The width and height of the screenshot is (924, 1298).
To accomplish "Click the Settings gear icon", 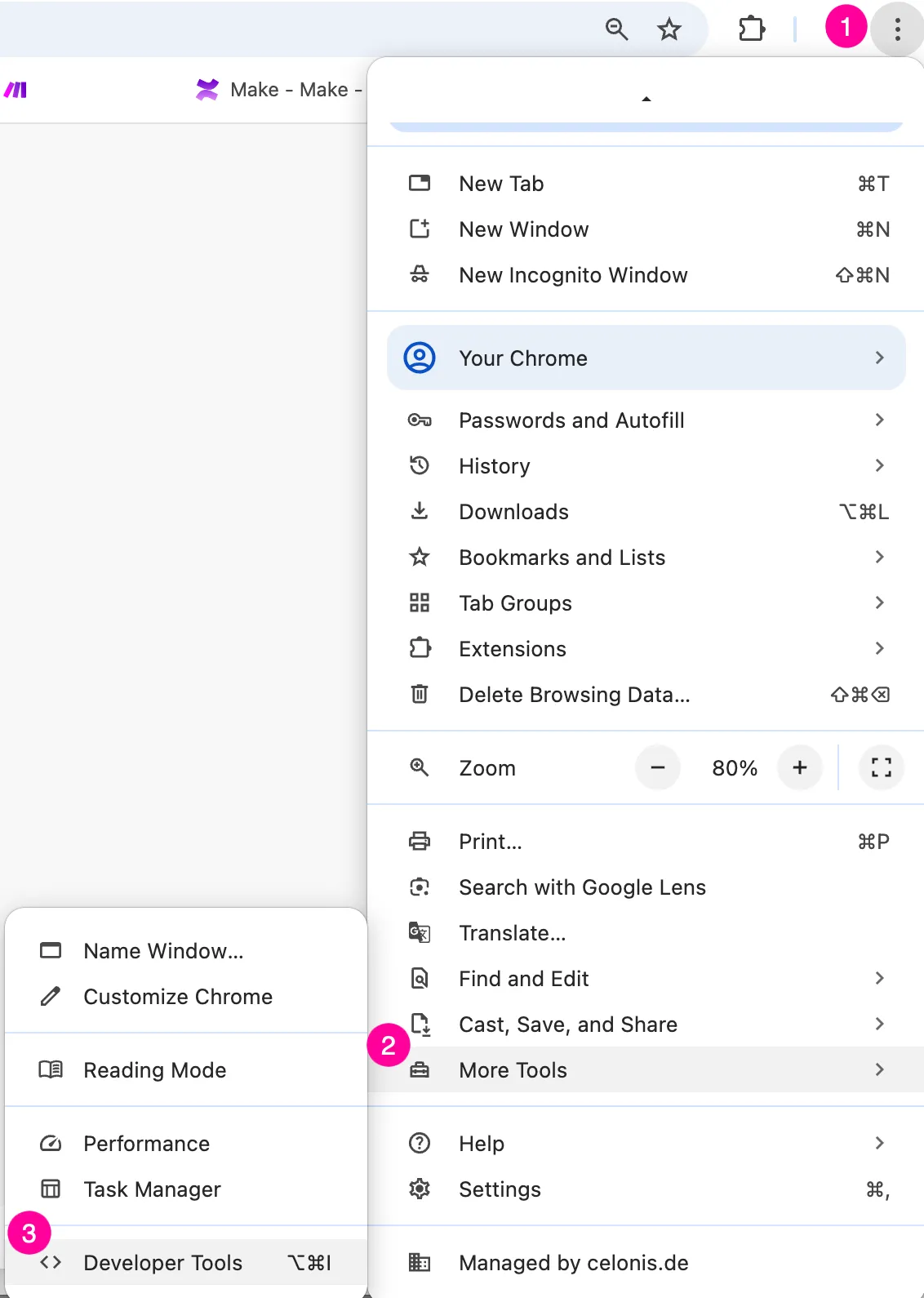I will (420, 1189).
